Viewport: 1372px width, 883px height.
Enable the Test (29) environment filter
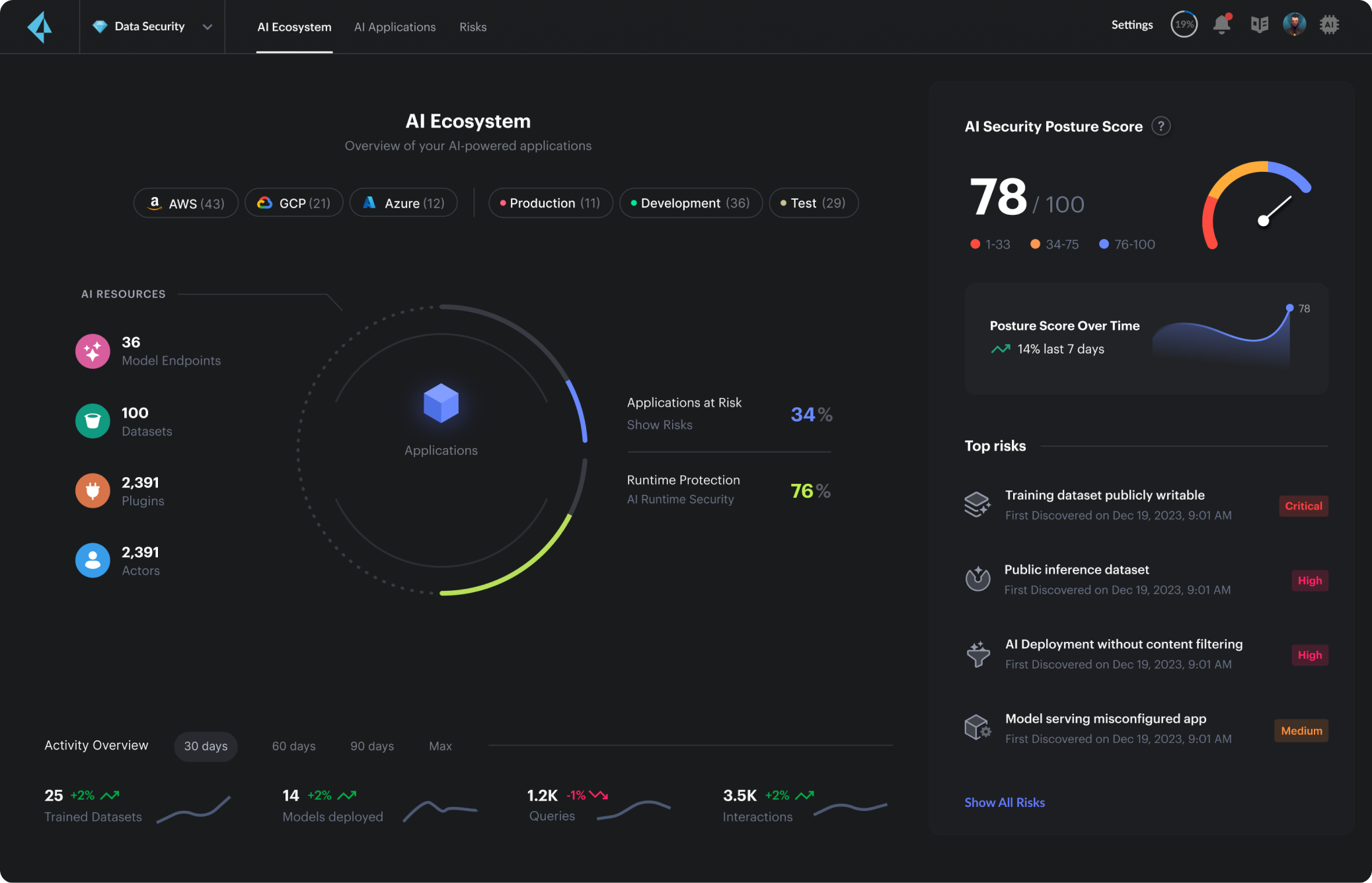pos(813,203)
